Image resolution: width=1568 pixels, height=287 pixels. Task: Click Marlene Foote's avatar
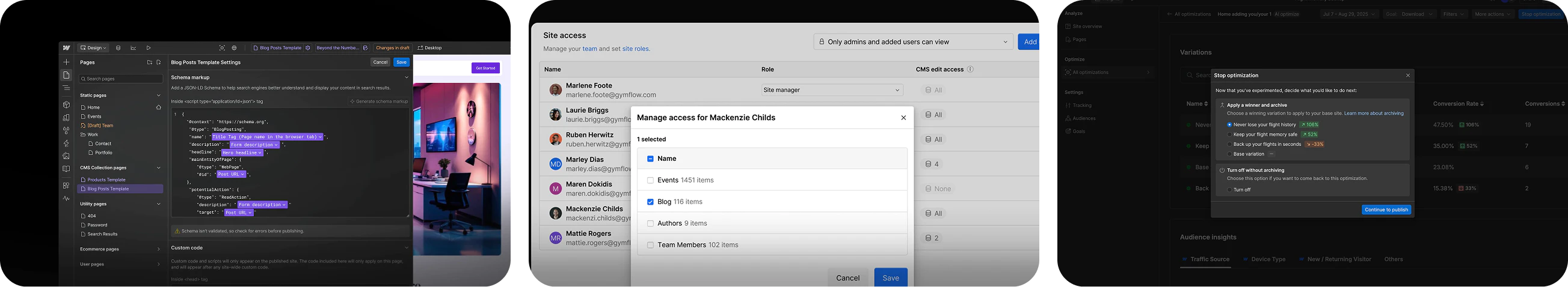(555, 90)
